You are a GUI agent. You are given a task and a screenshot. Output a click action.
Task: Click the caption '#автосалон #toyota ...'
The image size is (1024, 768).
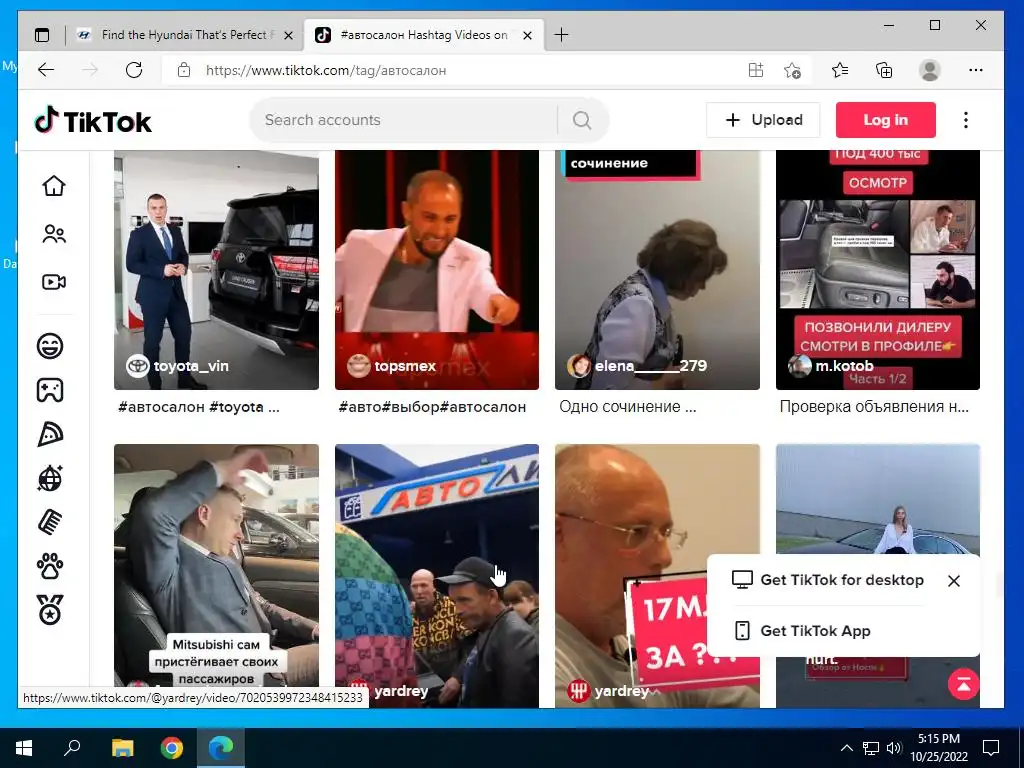pyautogui.click(x=199, y=407)
